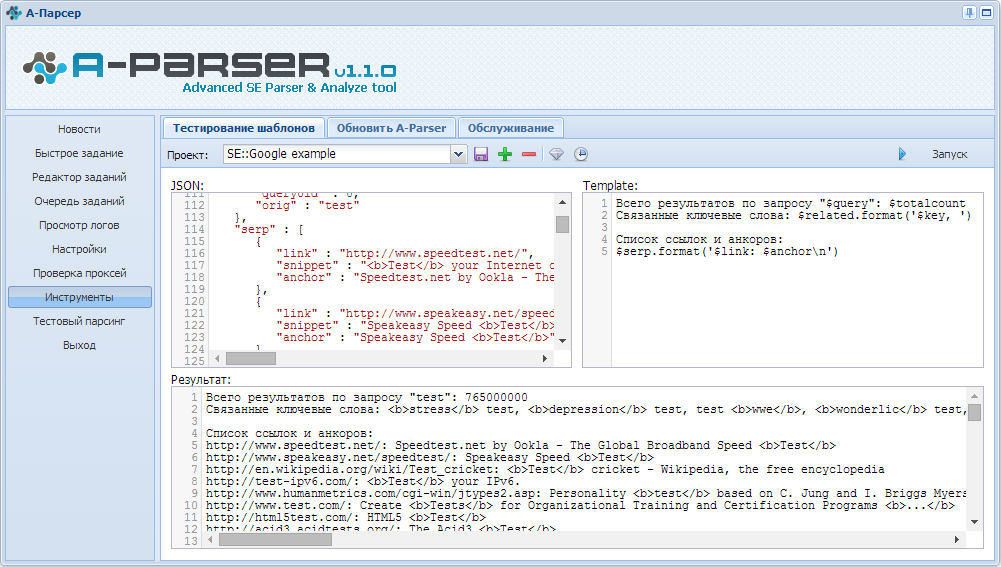Open the Обслуживание tab
This screenshot has height=567, width=1001.
coord(511,128)
